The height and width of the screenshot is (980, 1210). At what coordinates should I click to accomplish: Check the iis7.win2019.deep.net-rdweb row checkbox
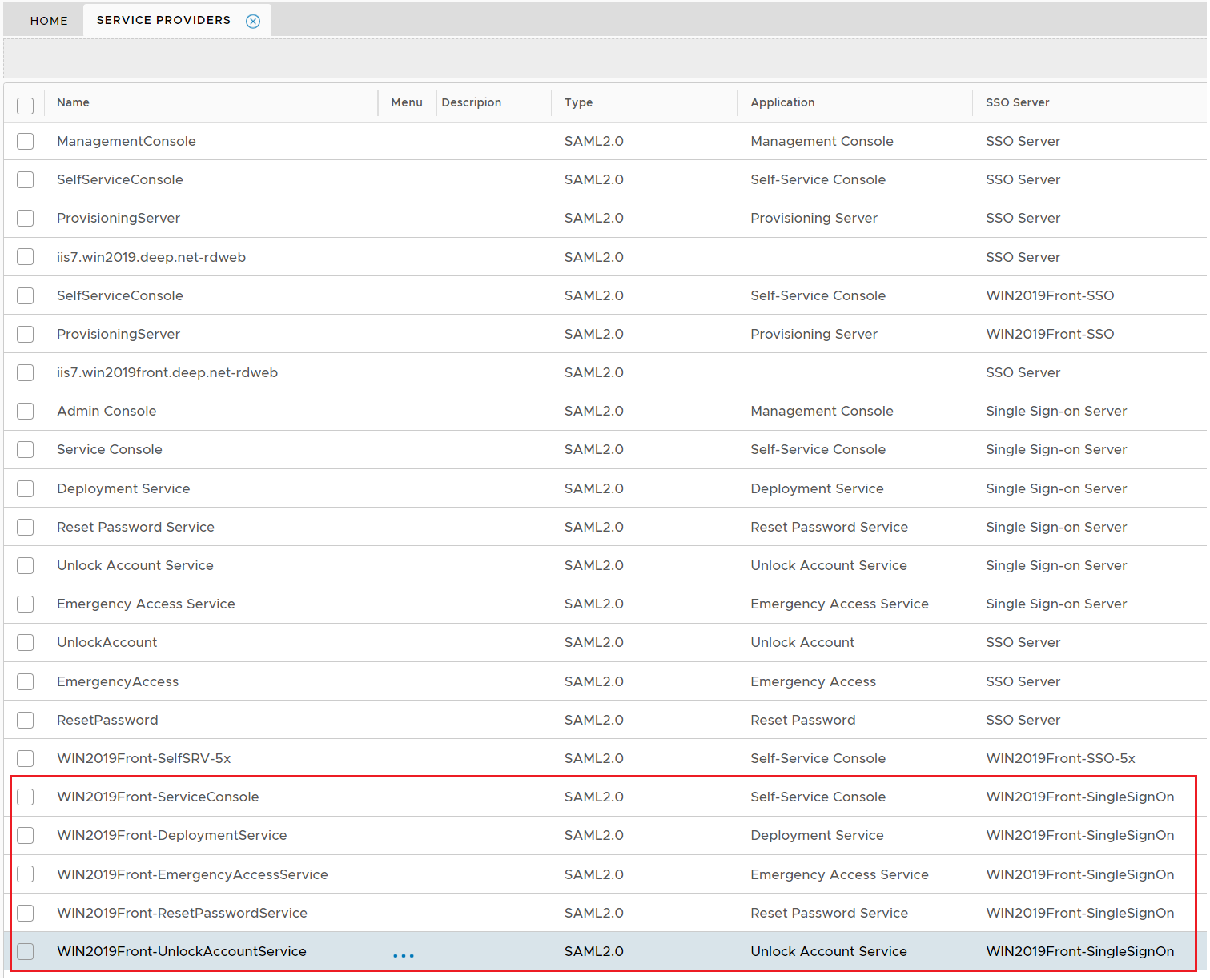click(26, 257)
